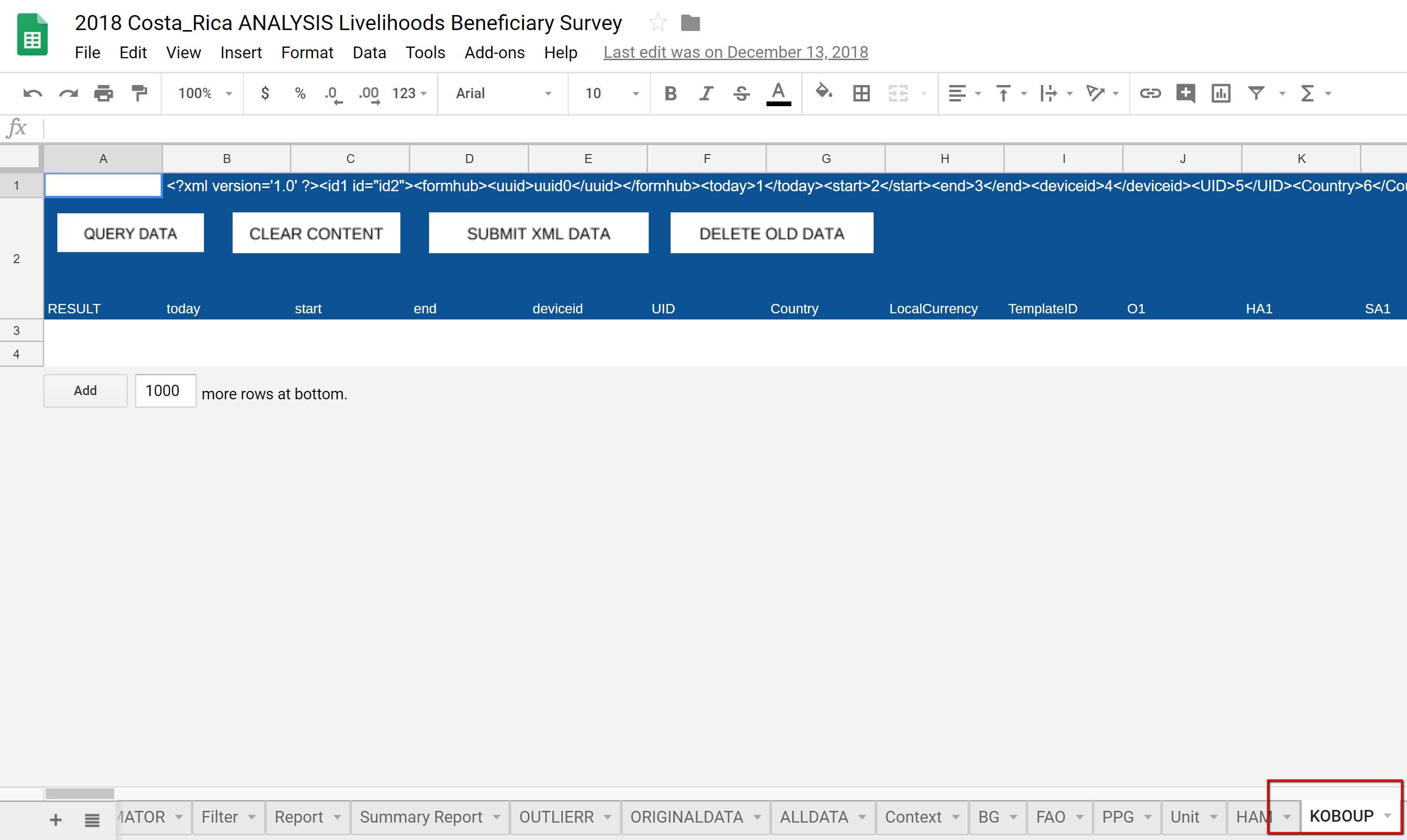Click the CLEAR CONTENT button

tap(316, 233)
